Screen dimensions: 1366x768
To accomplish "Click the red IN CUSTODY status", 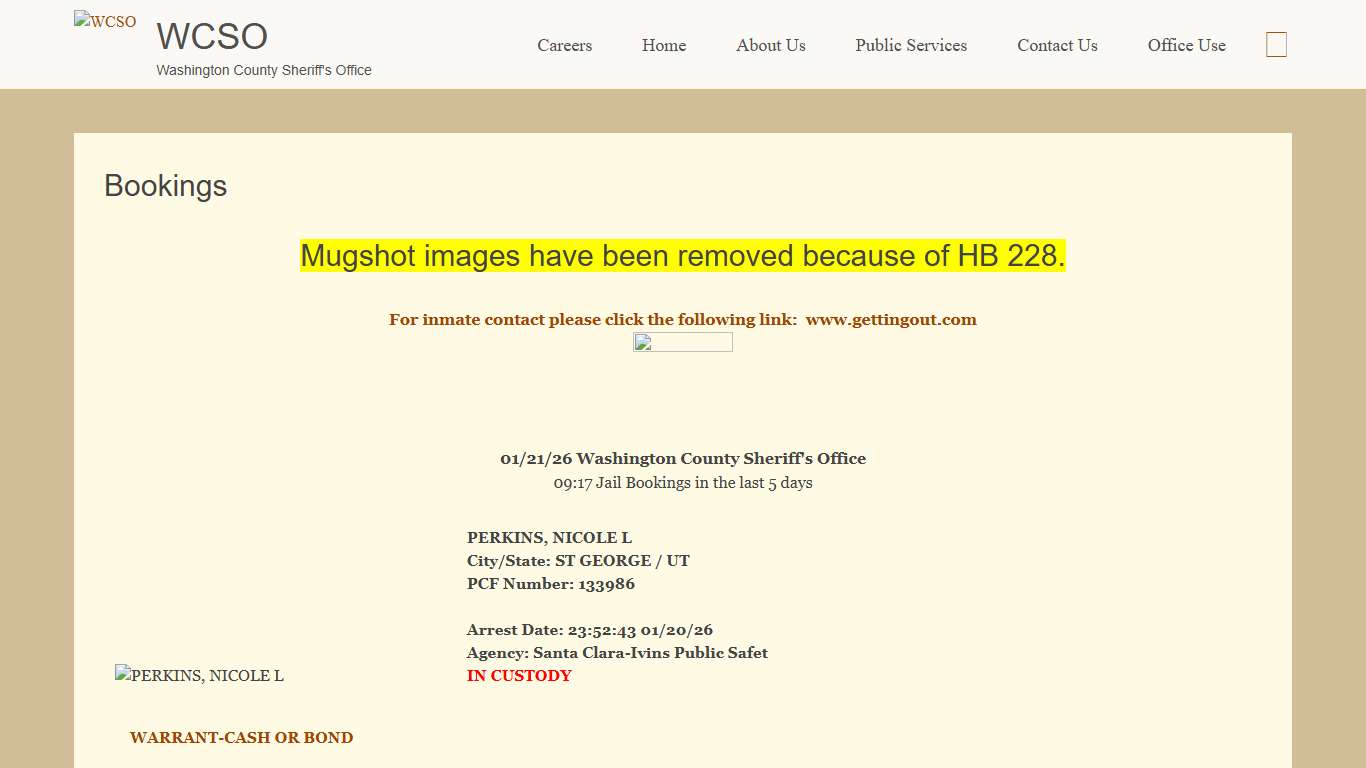I will (519, 676).
